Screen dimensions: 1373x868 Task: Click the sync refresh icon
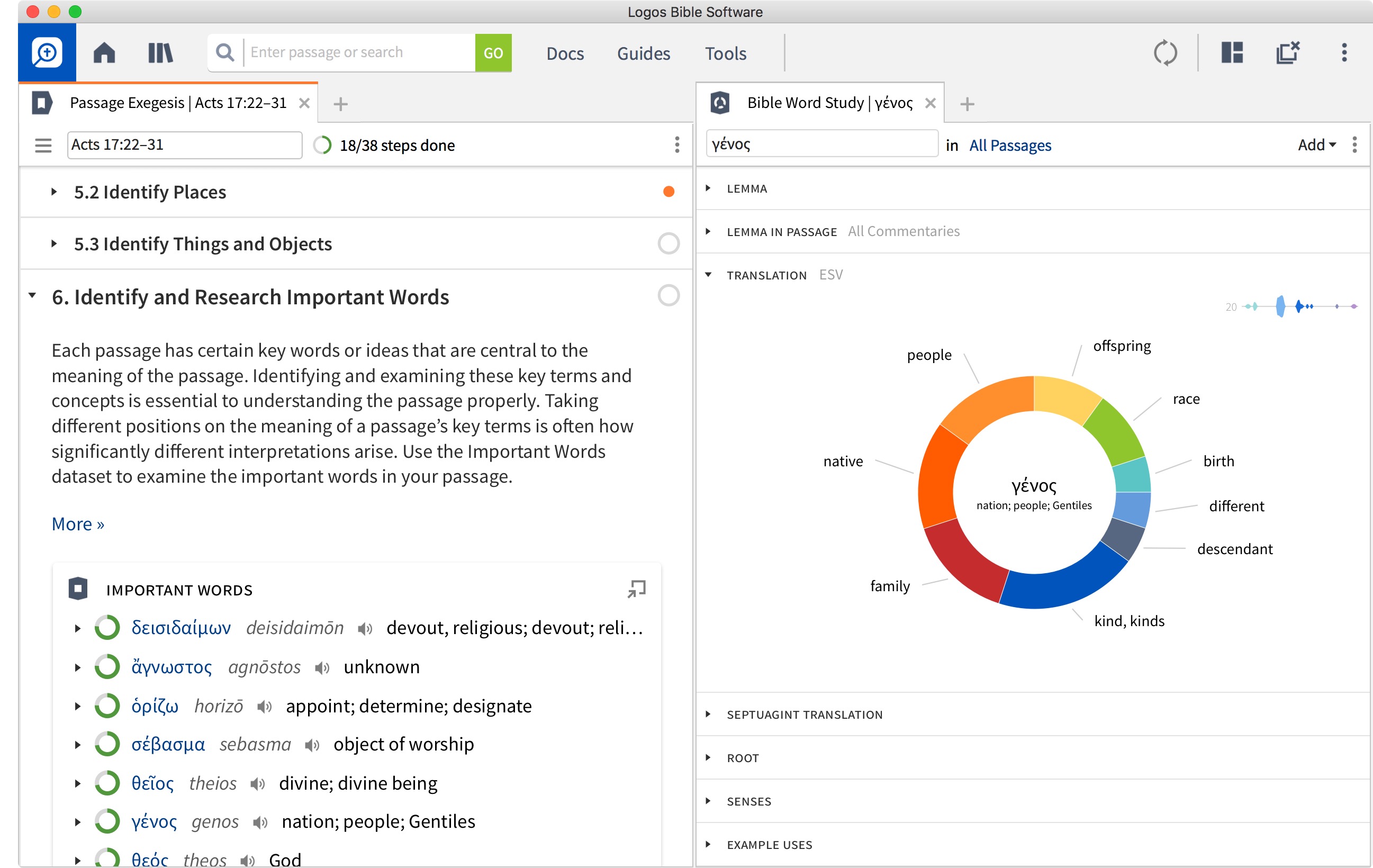[1165, 53]
